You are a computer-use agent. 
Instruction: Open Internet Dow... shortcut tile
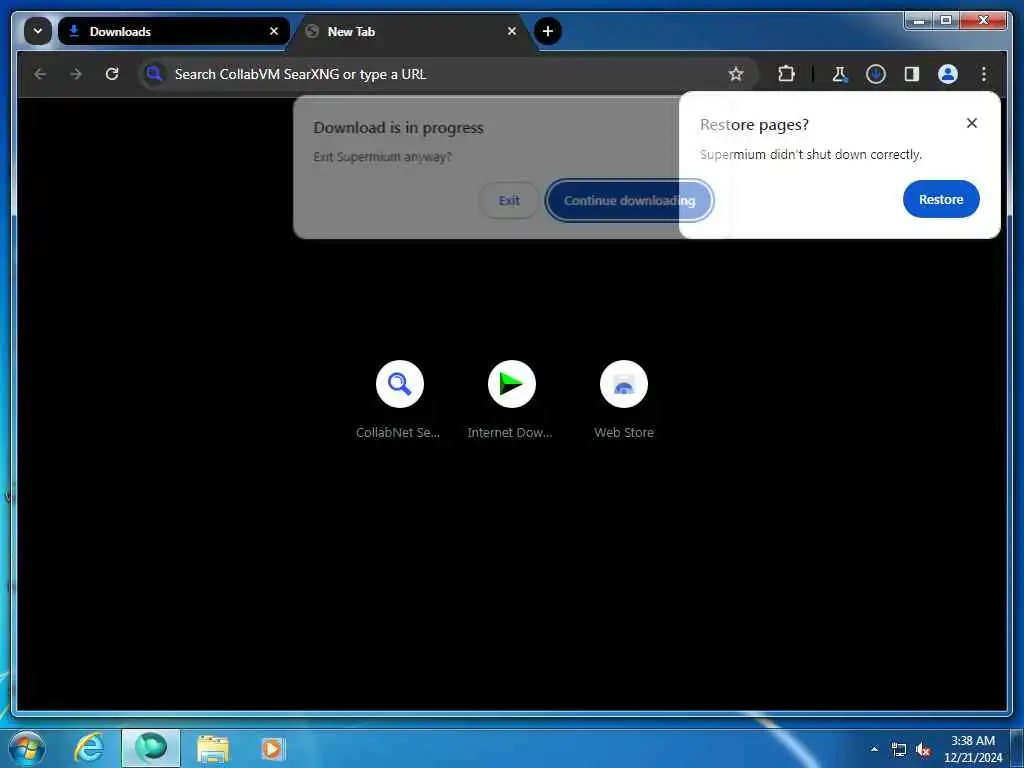[511, 399]
